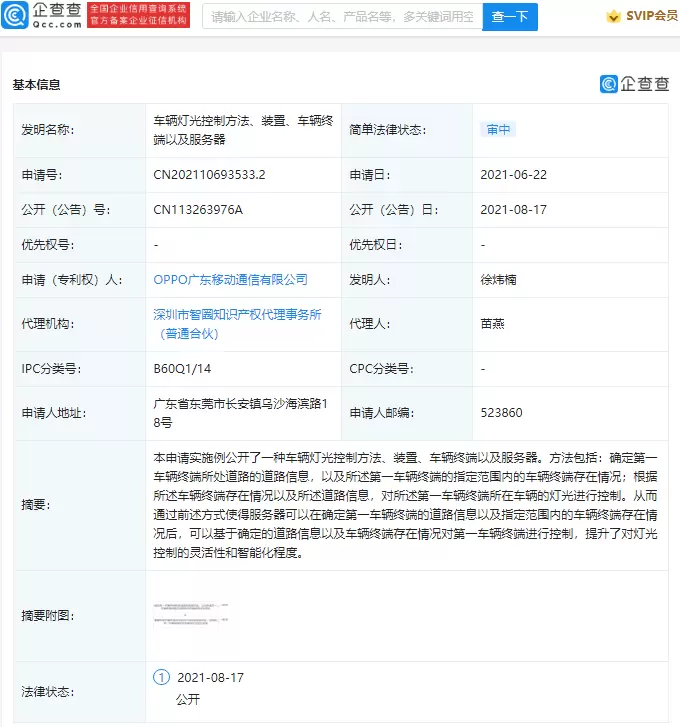Click the IPC classification B60Q1/14

coord(184,369)
